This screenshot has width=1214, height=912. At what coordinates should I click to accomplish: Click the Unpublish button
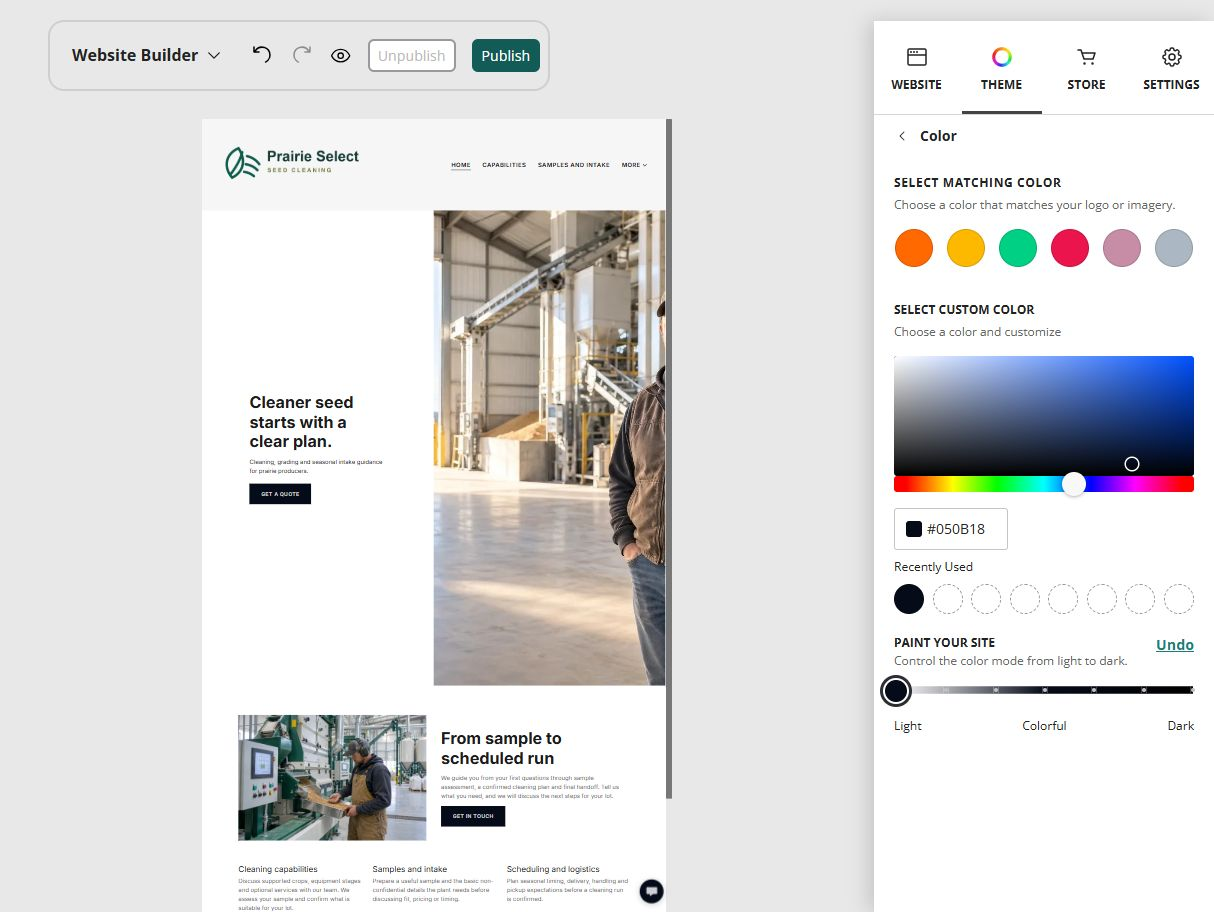point(412,56)
